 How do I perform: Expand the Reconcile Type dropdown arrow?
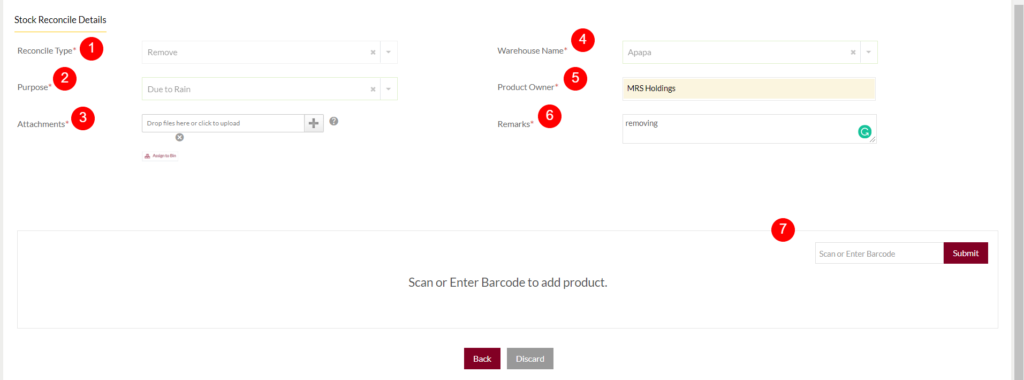pyautogui.click(x=389, y=52)
